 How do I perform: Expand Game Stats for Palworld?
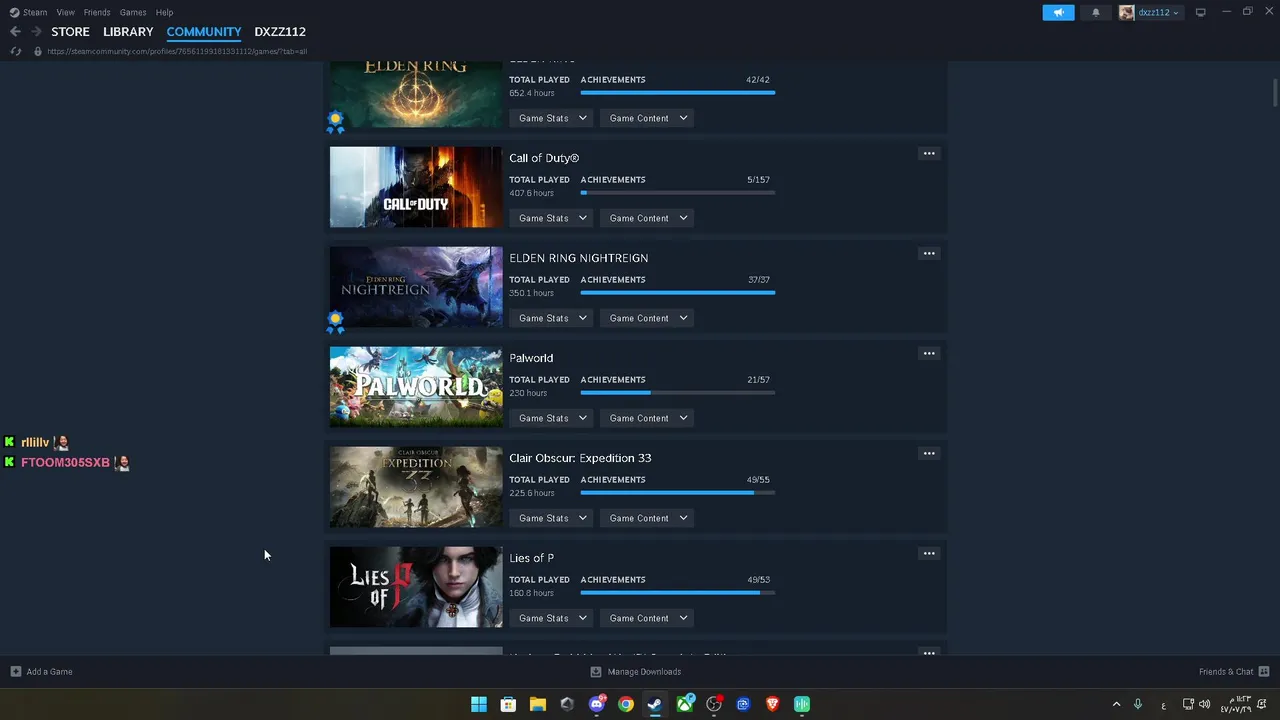[x=552, y=418]
